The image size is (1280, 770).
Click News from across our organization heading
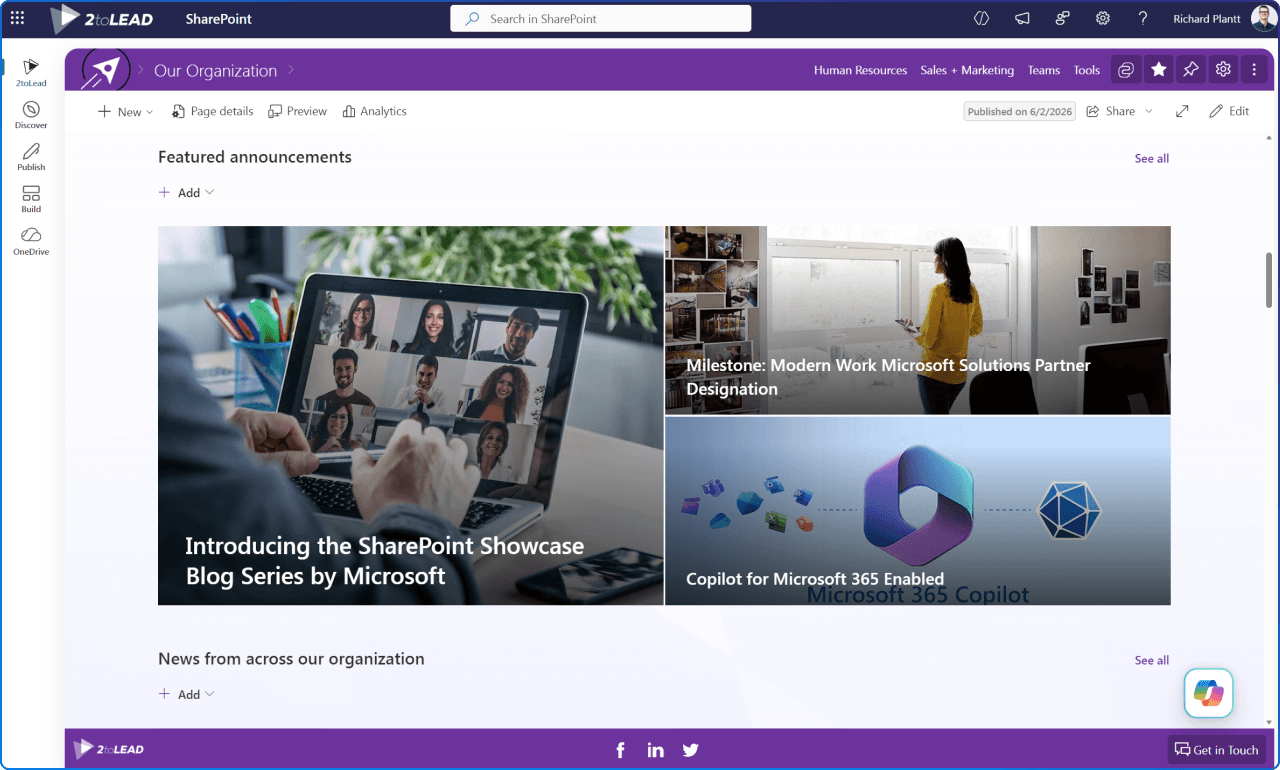(x=291, y=659)
